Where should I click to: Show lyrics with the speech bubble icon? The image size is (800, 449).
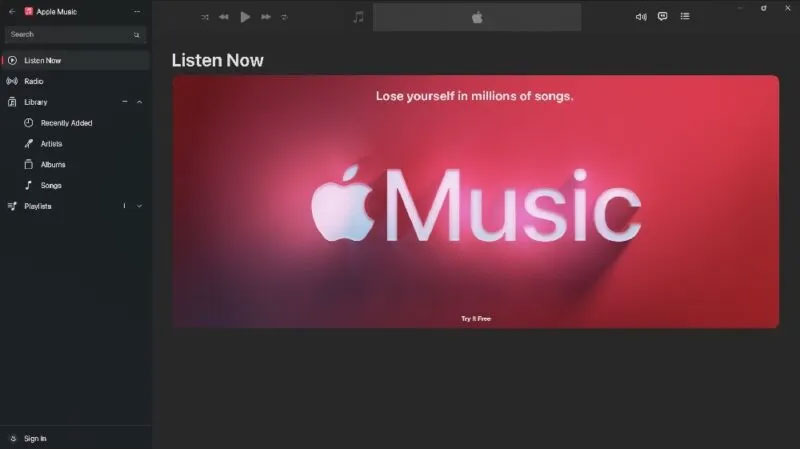click(662, 16)
